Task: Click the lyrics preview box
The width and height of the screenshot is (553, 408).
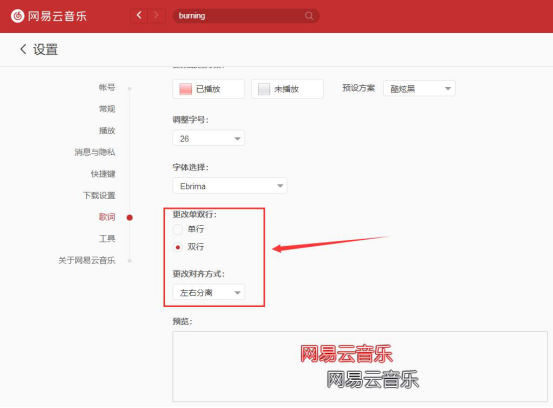Action: (360, 366)
